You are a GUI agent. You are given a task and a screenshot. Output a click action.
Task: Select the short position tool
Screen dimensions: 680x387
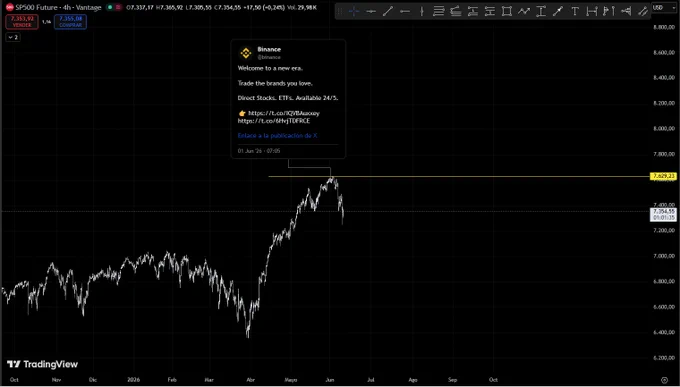[490, 12]
